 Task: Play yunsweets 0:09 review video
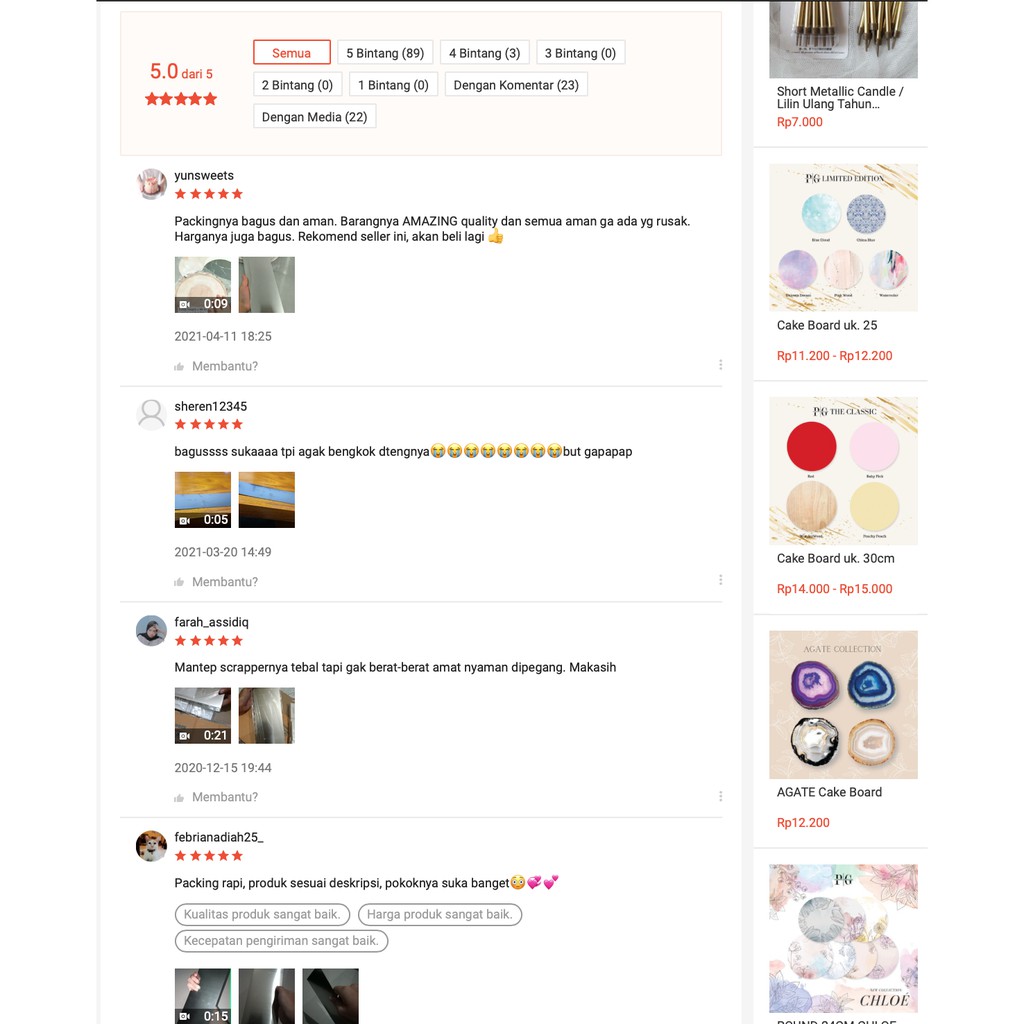coord(202,285)
